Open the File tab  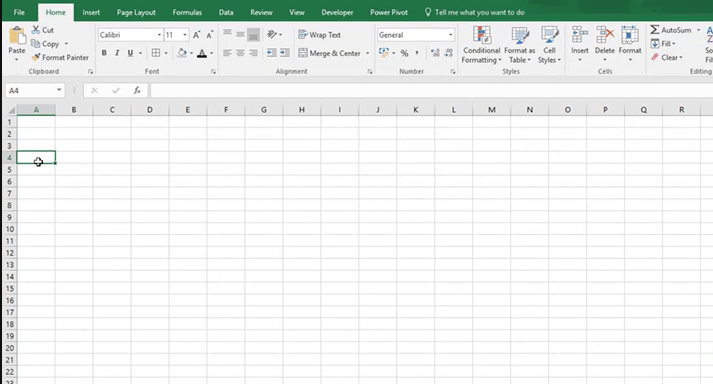click(19, 12)
